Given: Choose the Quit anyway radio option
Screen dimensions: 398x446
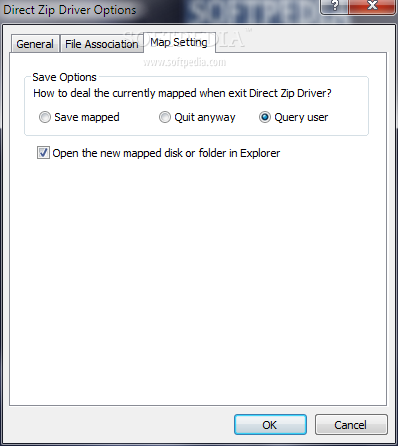Looking at the screenshot, I should (165, 117).
